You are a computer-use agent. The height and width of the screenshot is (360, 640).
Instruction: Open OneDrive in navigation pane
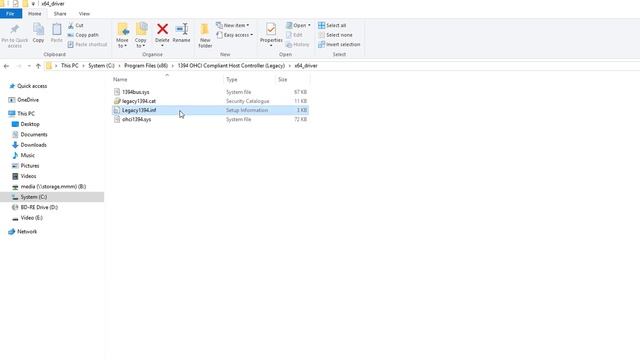(28, 100)
